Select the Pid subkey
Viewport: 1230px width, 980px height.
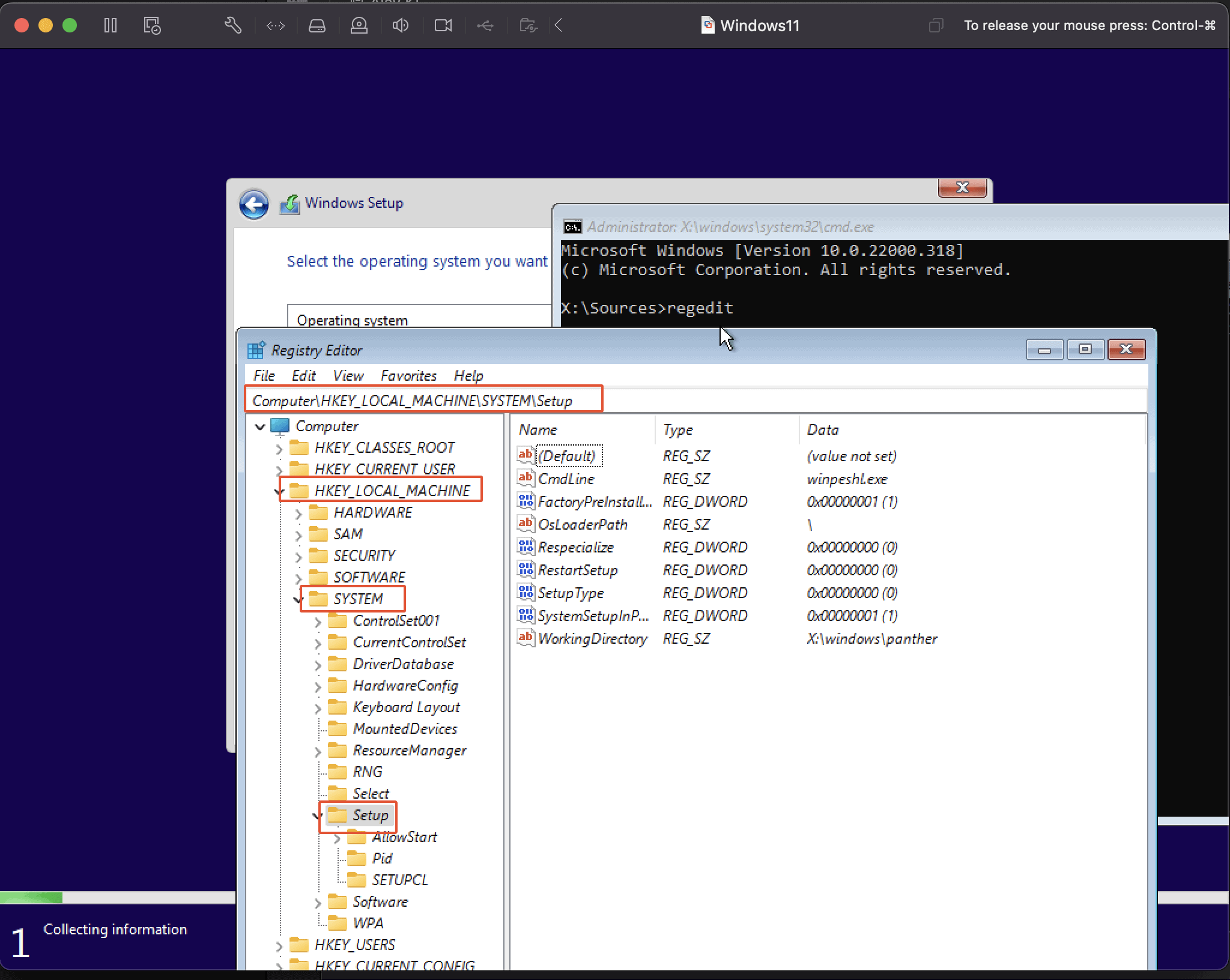tap(382, 859)
